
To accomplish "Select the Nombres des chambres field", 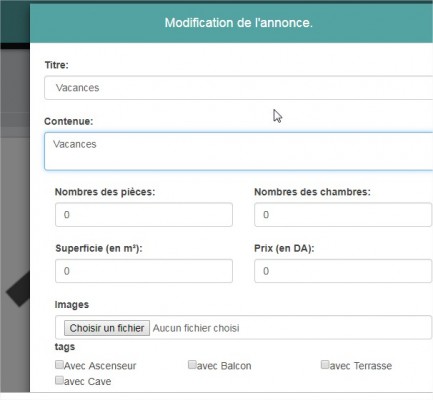I will [343, 215].
